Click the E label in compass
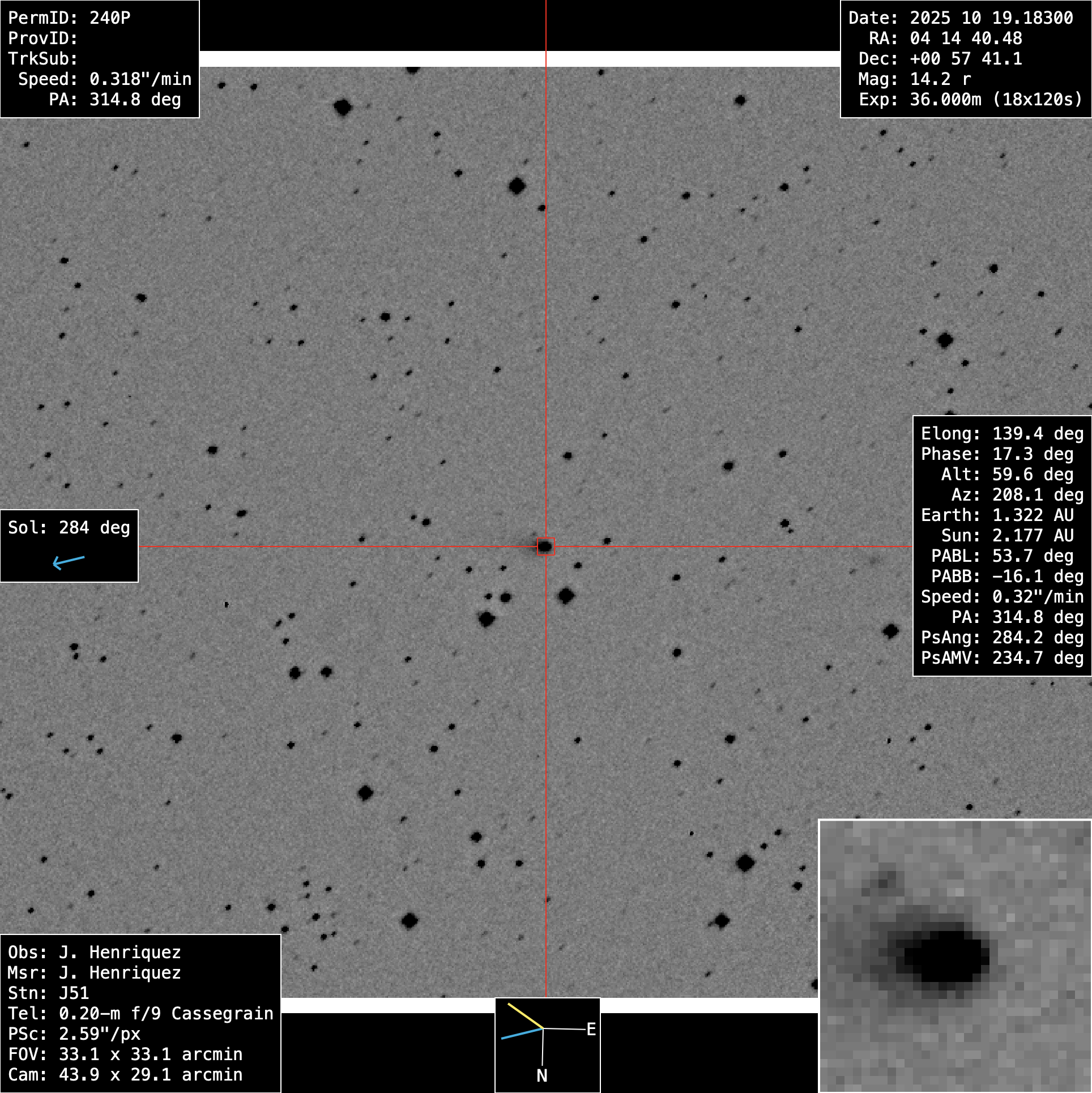This screenshot has width=1092, height=1093. pyautogui.click(x=591, y=1029)
